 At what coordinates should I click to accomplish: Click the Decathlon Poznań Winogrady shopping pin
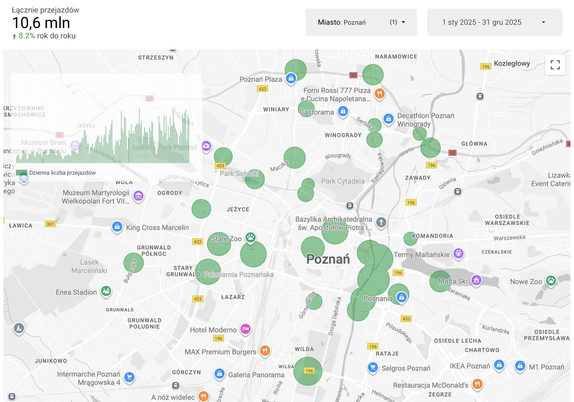click(x=388, y=119)
